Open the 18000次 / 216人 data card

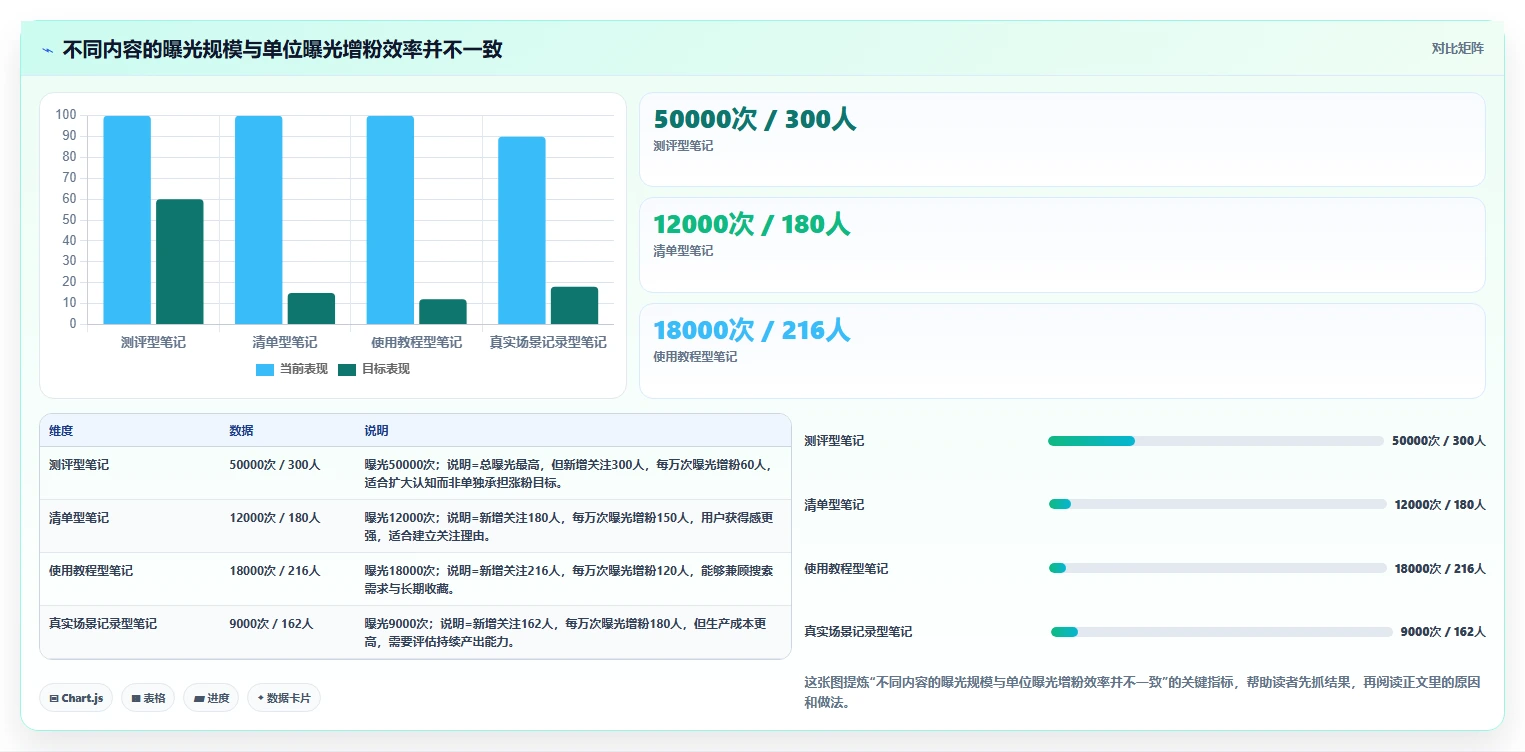(x=1062, y=351)
